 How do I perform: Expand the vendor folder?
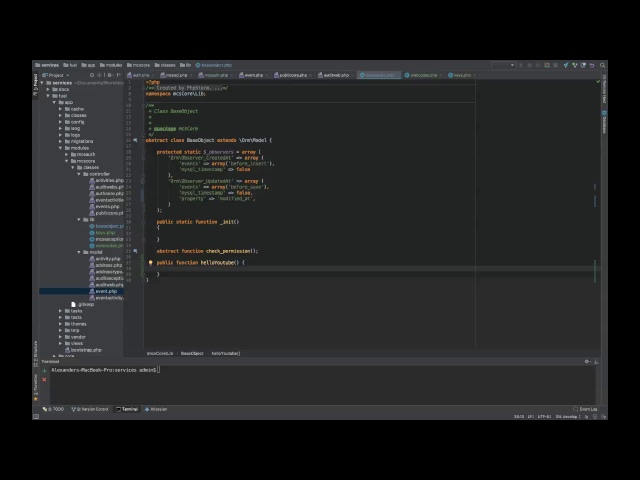[x=61, y=337]
